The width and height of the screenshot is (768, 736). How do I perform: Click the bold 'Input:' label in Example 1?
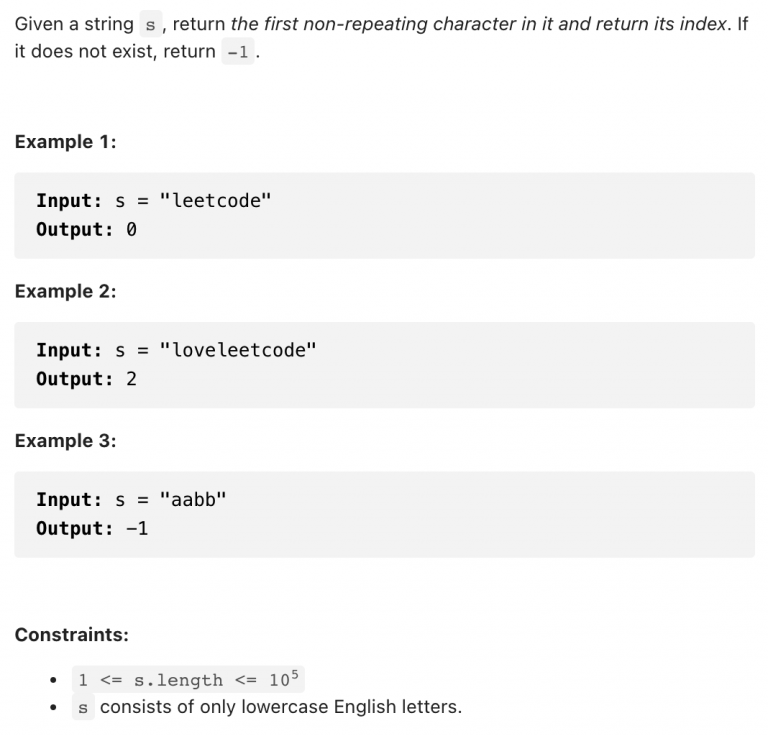click(69, 201)
